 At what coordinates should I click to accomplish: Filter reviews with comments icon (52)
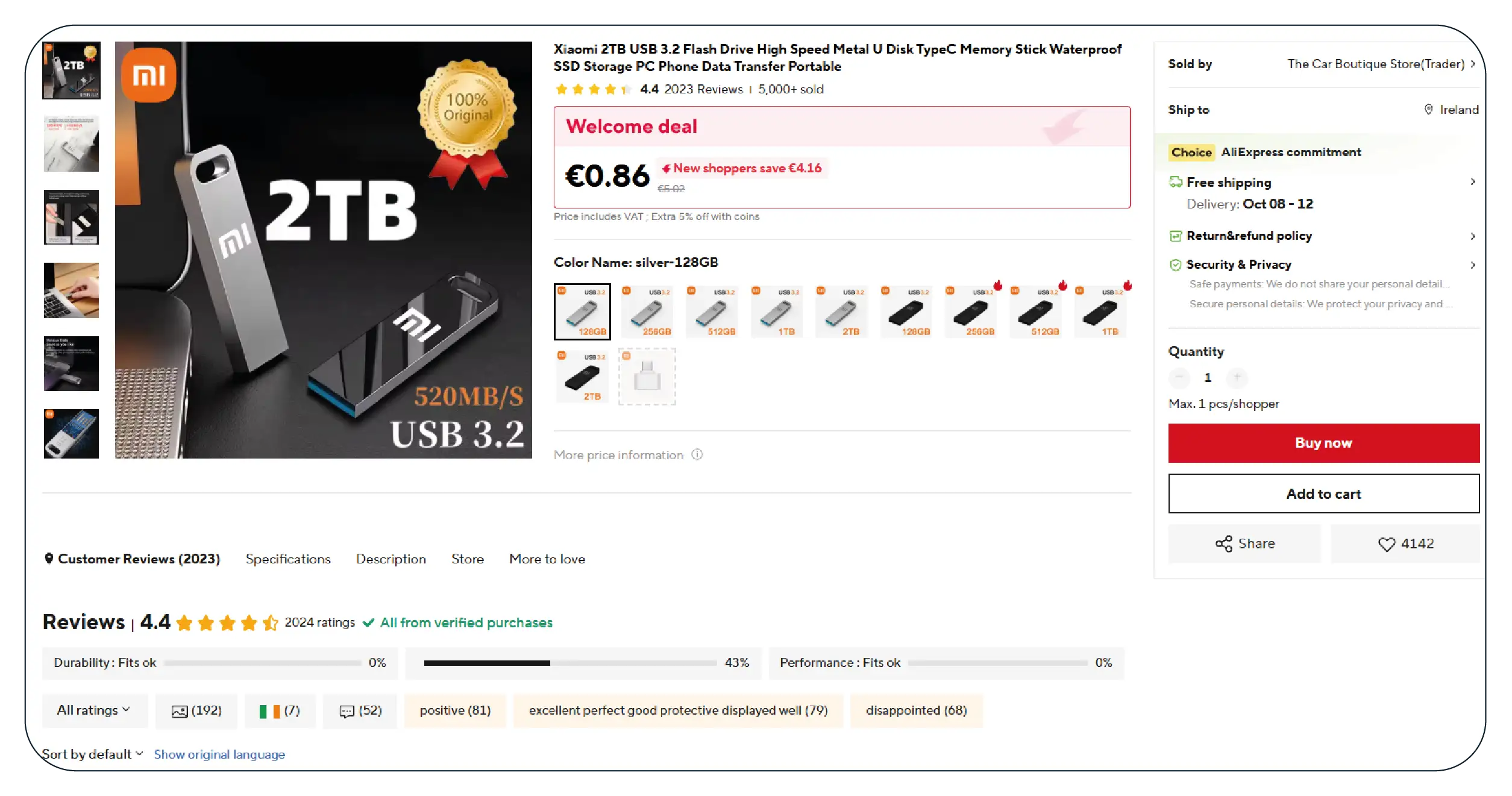[360, 711]
